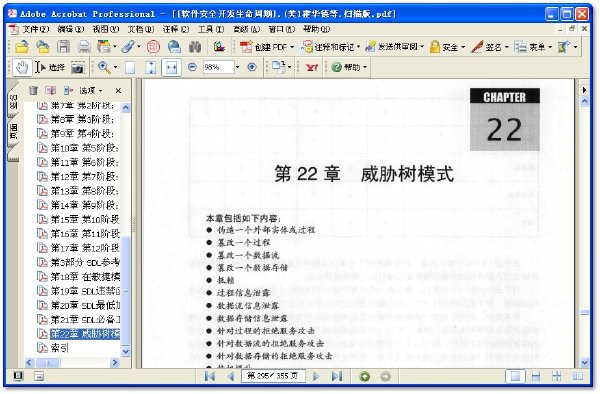The width and height of the screenshot is (600, 394).
Task: Set view to Actual Size page icon
Action: point(130,68)
